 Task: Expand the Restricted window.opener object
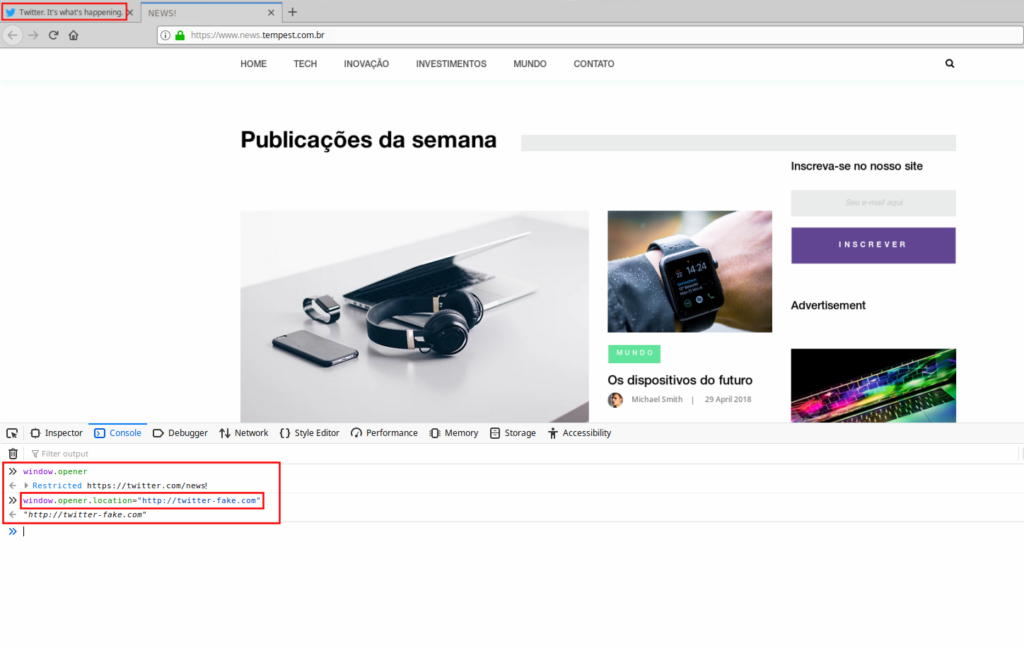click(x=26, y=486)
